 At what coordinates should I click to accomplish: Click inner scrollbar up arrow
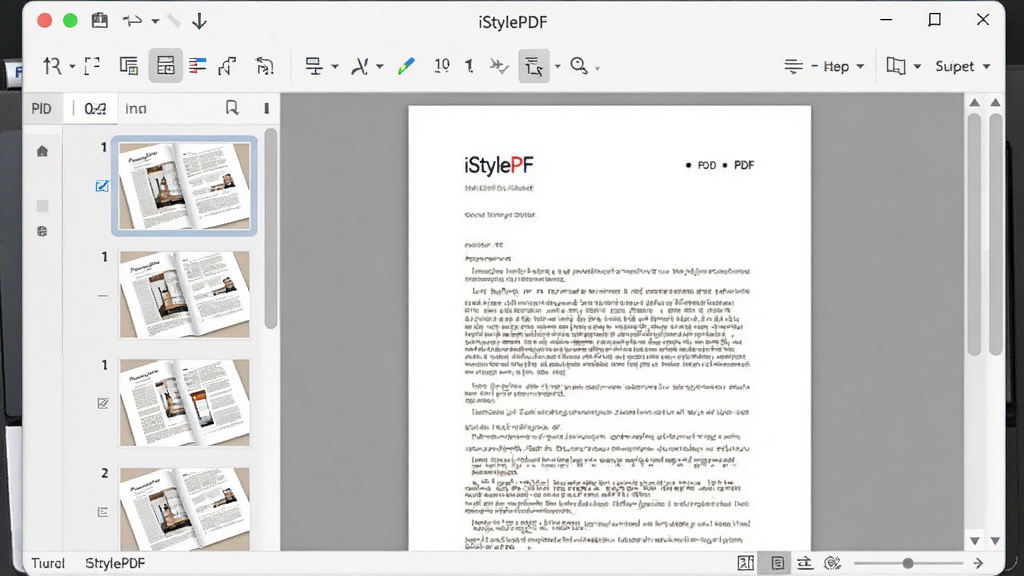pos(974,103)
